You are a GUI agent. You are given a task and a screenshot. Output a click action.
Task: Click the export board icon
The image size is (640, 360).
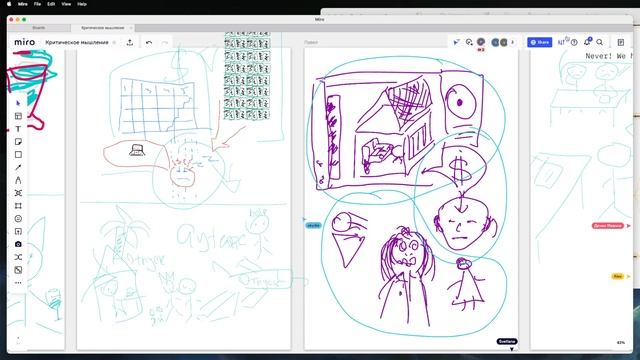[130, 42]
